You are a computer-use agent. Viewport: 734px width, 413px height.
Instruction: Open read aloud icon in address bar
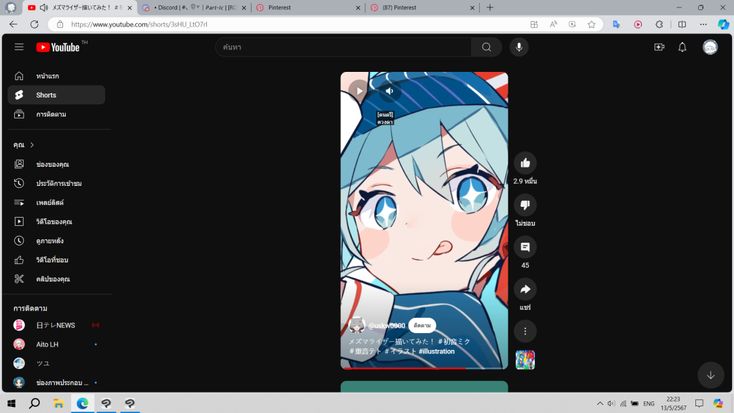[553, 24]
